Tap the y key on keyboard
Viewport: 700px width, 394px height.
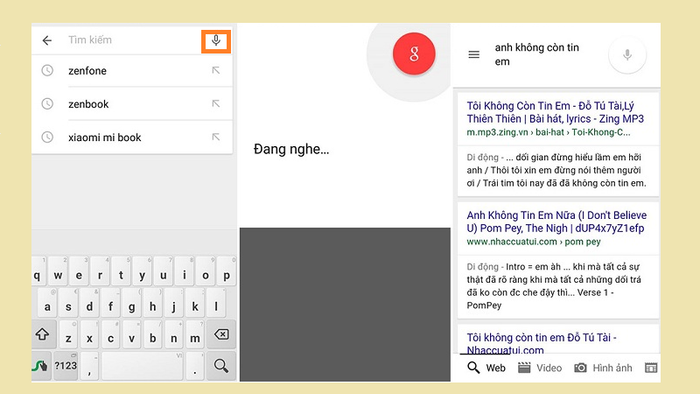[142, 272]
